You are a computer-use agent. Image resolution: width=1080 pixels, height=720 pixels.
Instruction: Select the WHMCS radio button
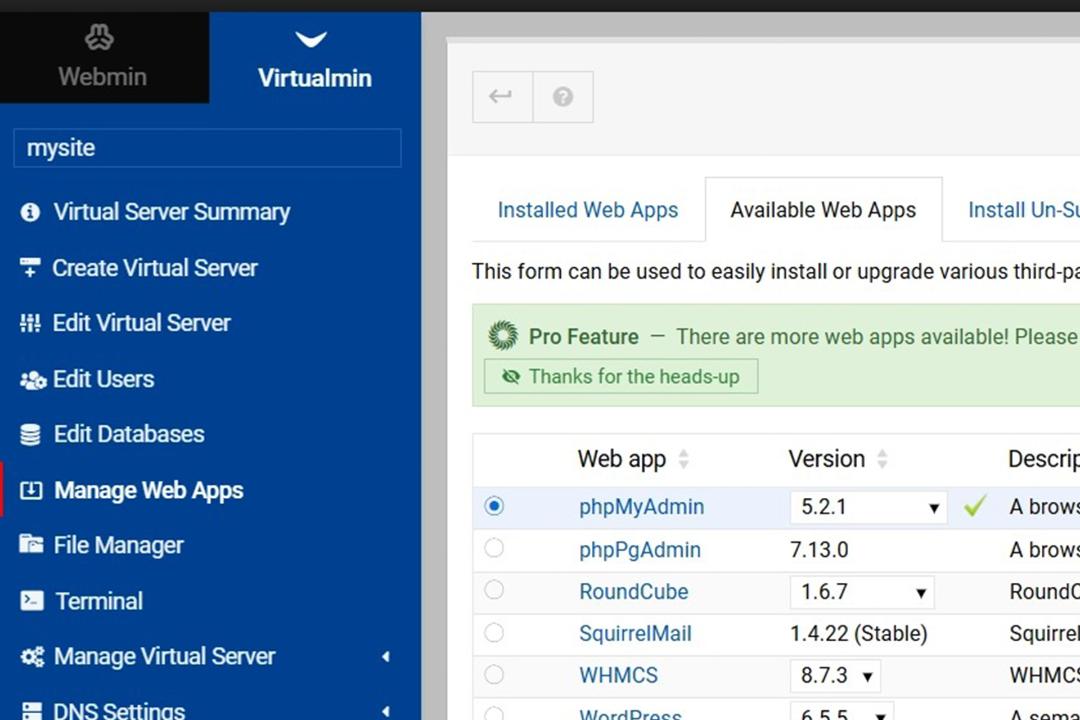[494, 675]
